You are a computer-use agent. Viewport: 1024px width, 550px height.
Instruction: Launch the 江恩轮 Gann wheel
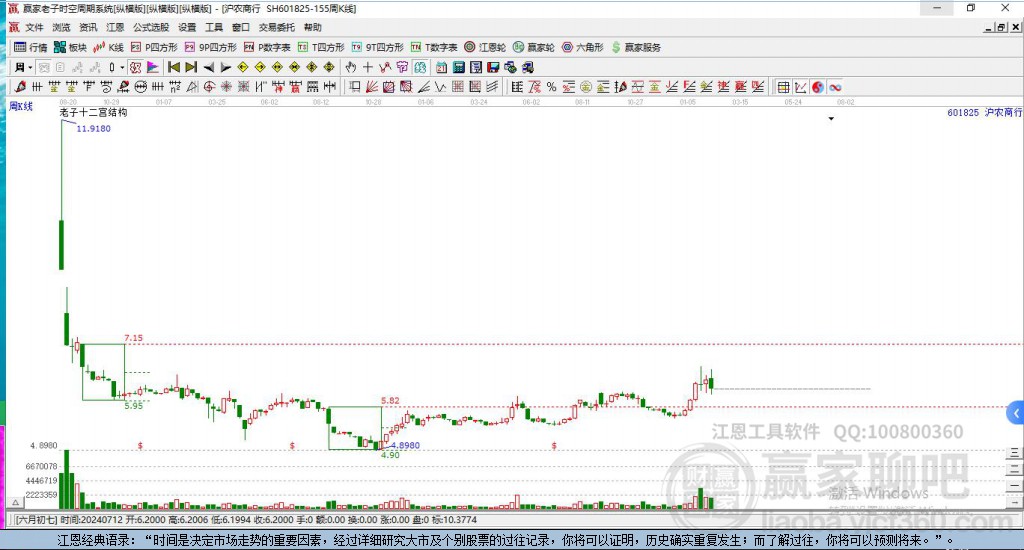point(485,47)
